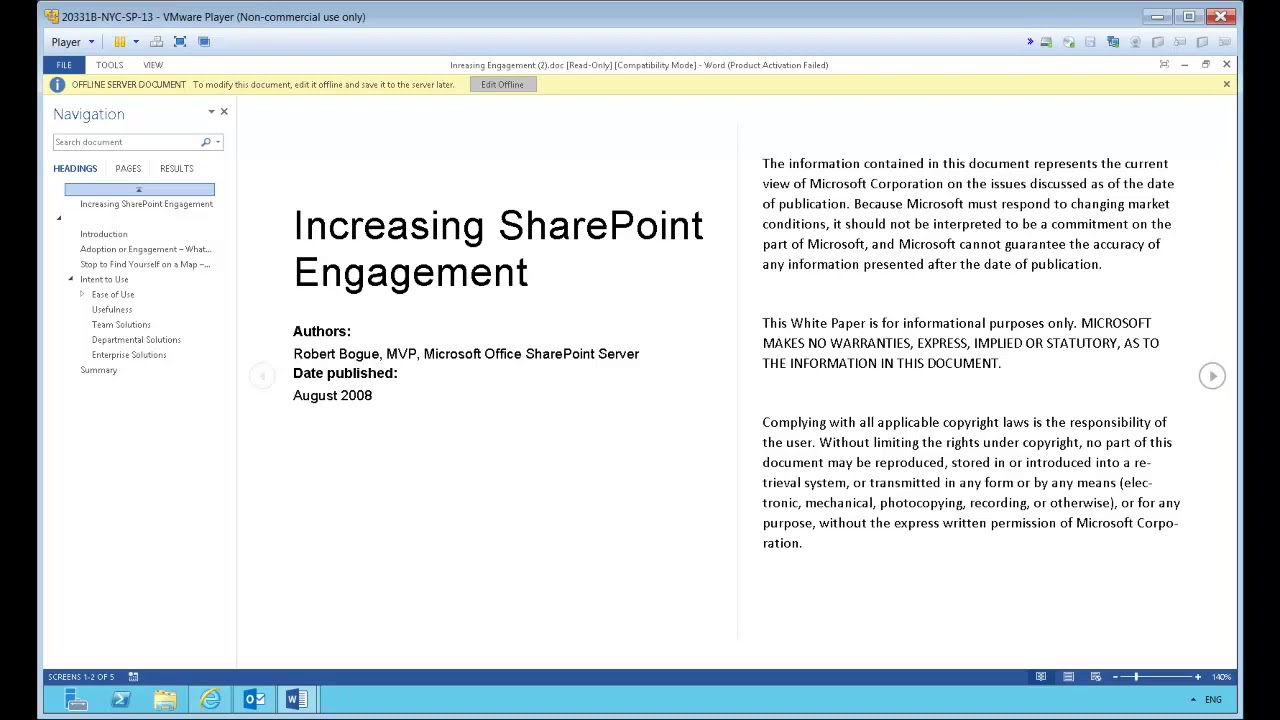
Task: Open Server Manager from taskbar
Action: click(x=76, y=700)
